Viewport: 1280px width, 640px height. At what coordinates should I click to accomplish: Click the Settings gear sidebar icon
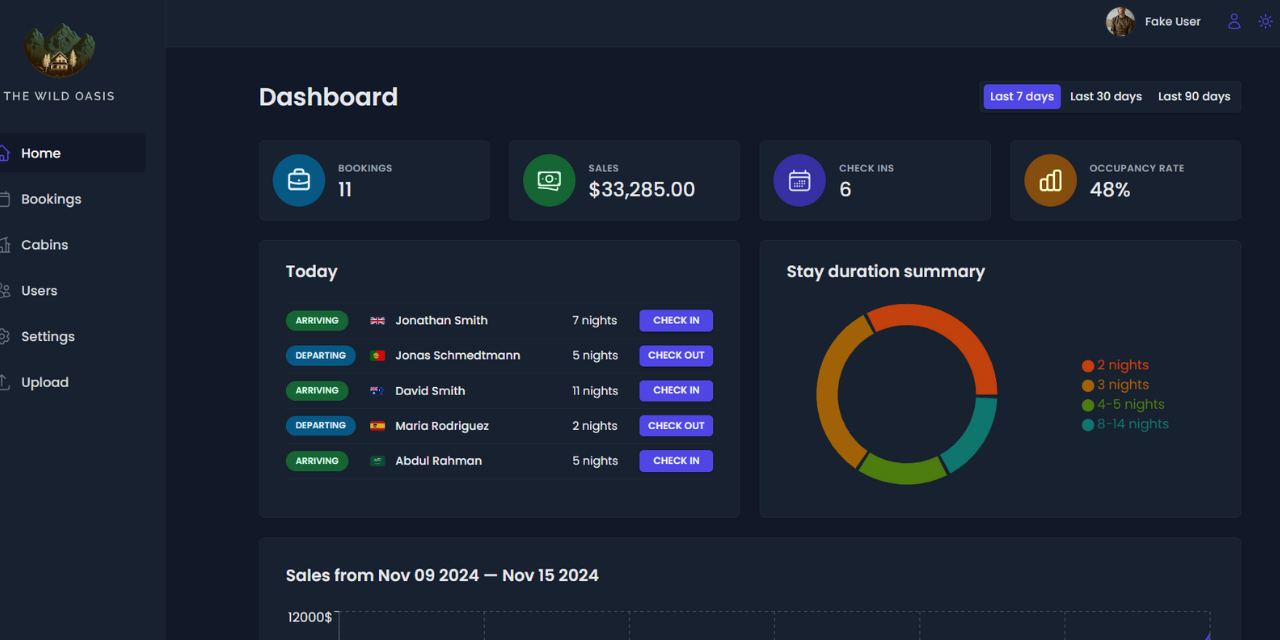tap(4, 337)
